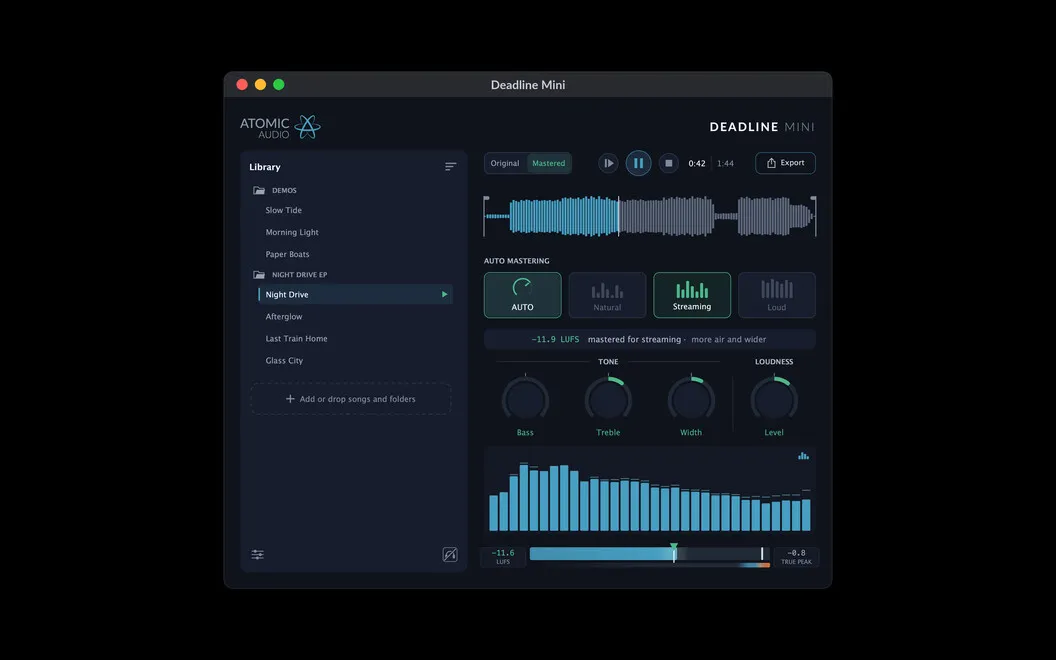1056x660 pixels.
Task: Select the song Glass City
Action: [284, 360]
